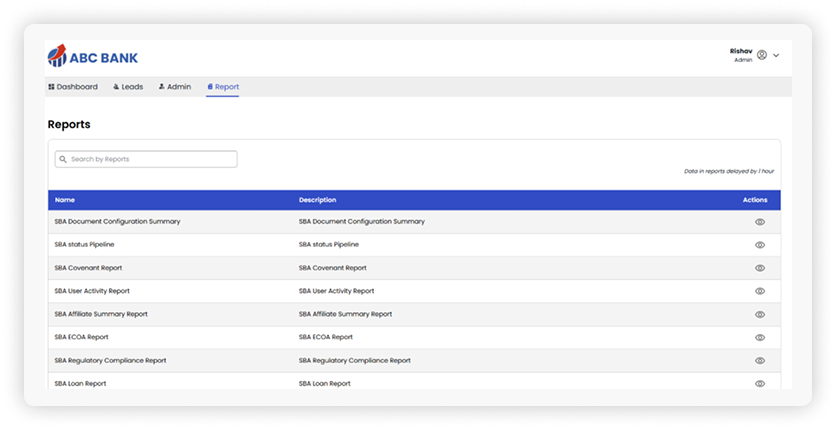Image resolution: width=836 pixels, height=430 pixels.
Task: Click the ABC Bank logo
Action: pyautogui.click(x=92, y=57)
